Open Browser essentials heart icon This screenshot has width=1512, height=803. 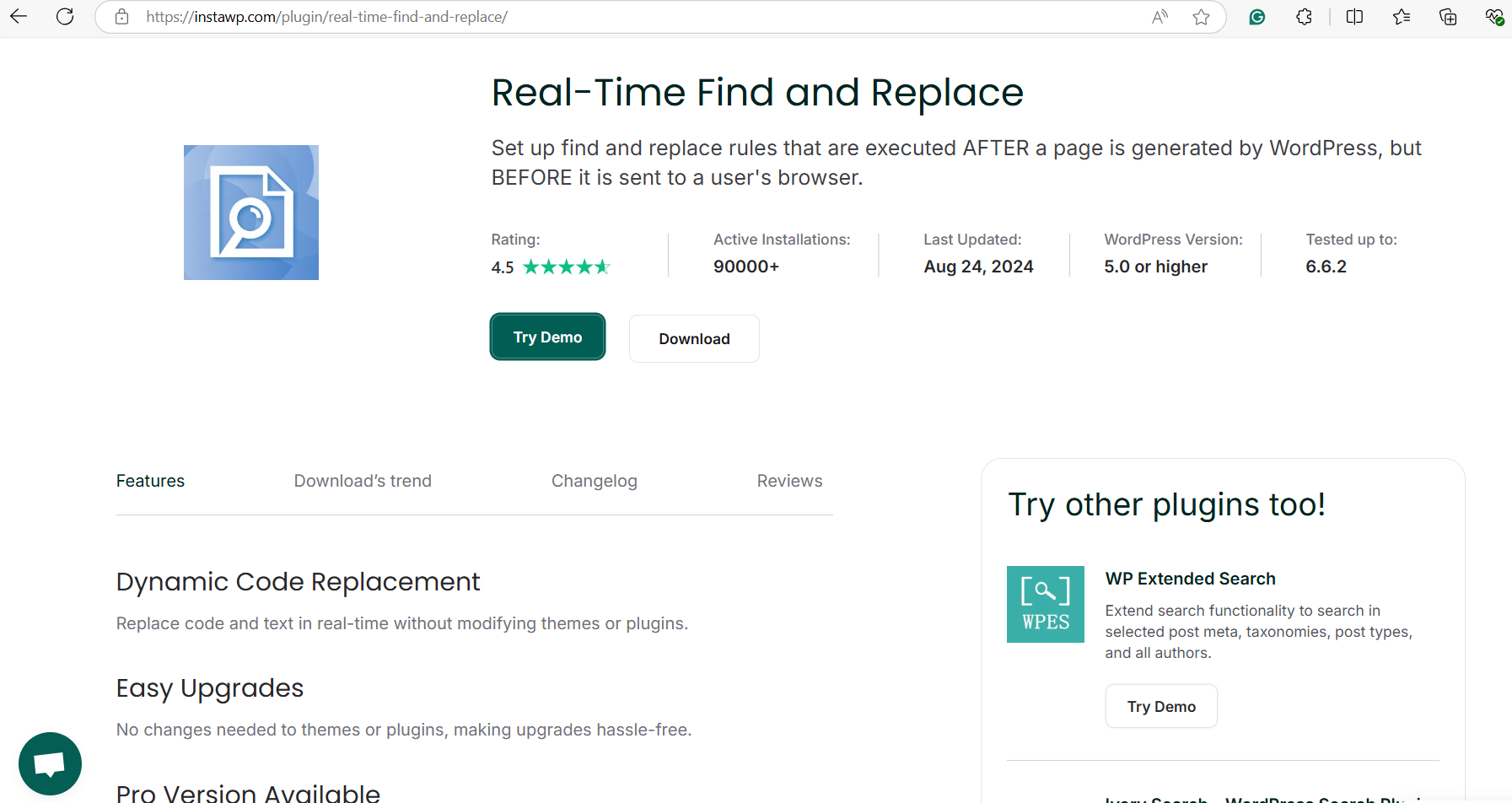1494,16
